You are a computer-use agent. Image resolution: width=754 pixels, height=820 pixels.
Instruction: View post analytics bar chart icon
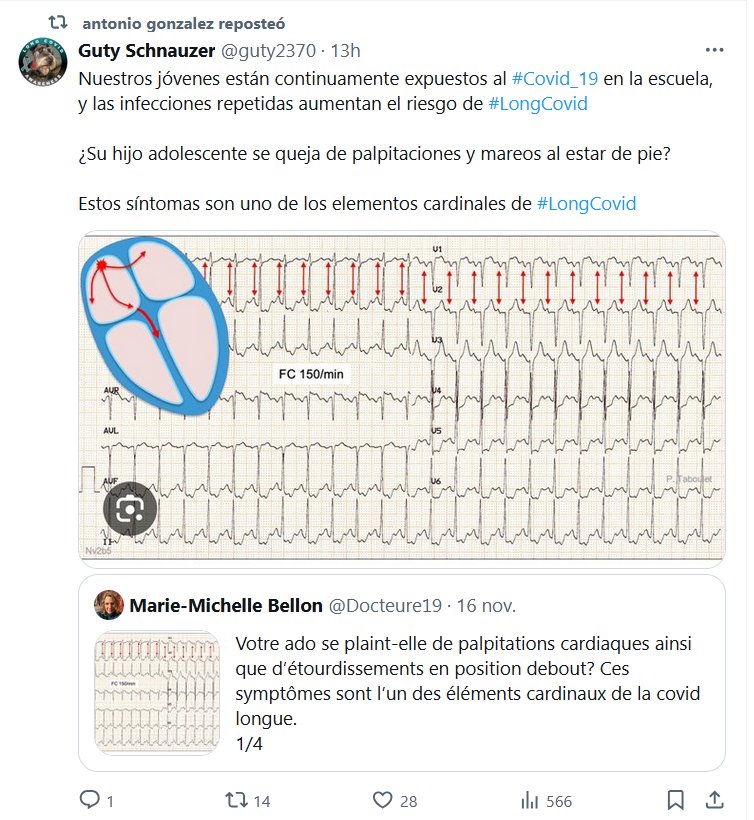point(530,800)
